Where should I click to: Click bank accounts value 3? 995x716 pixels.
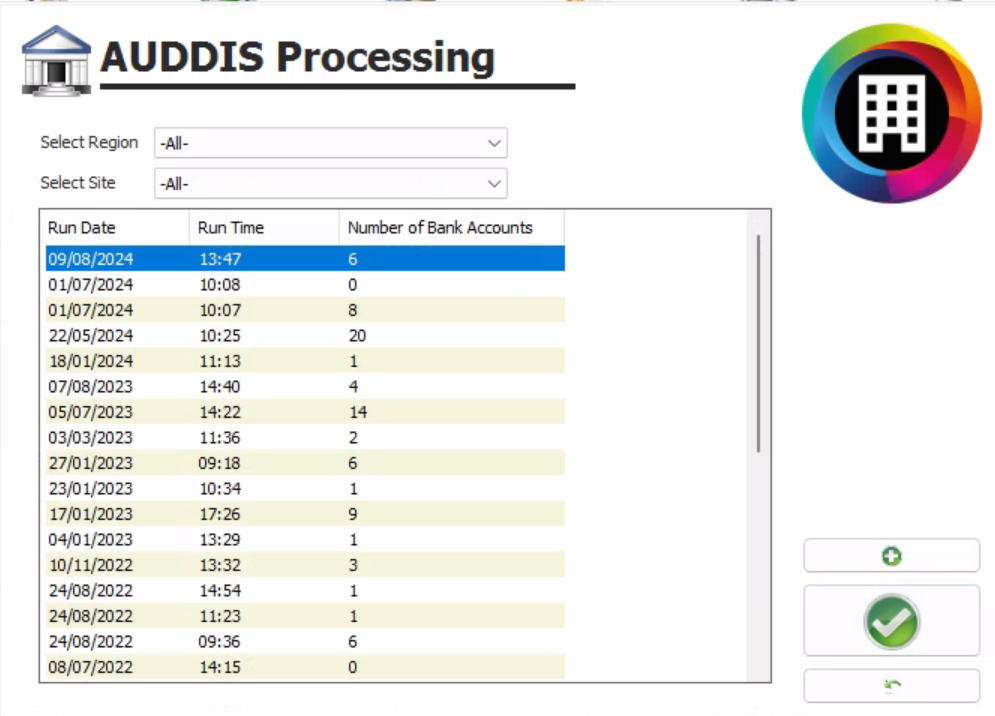353,565
